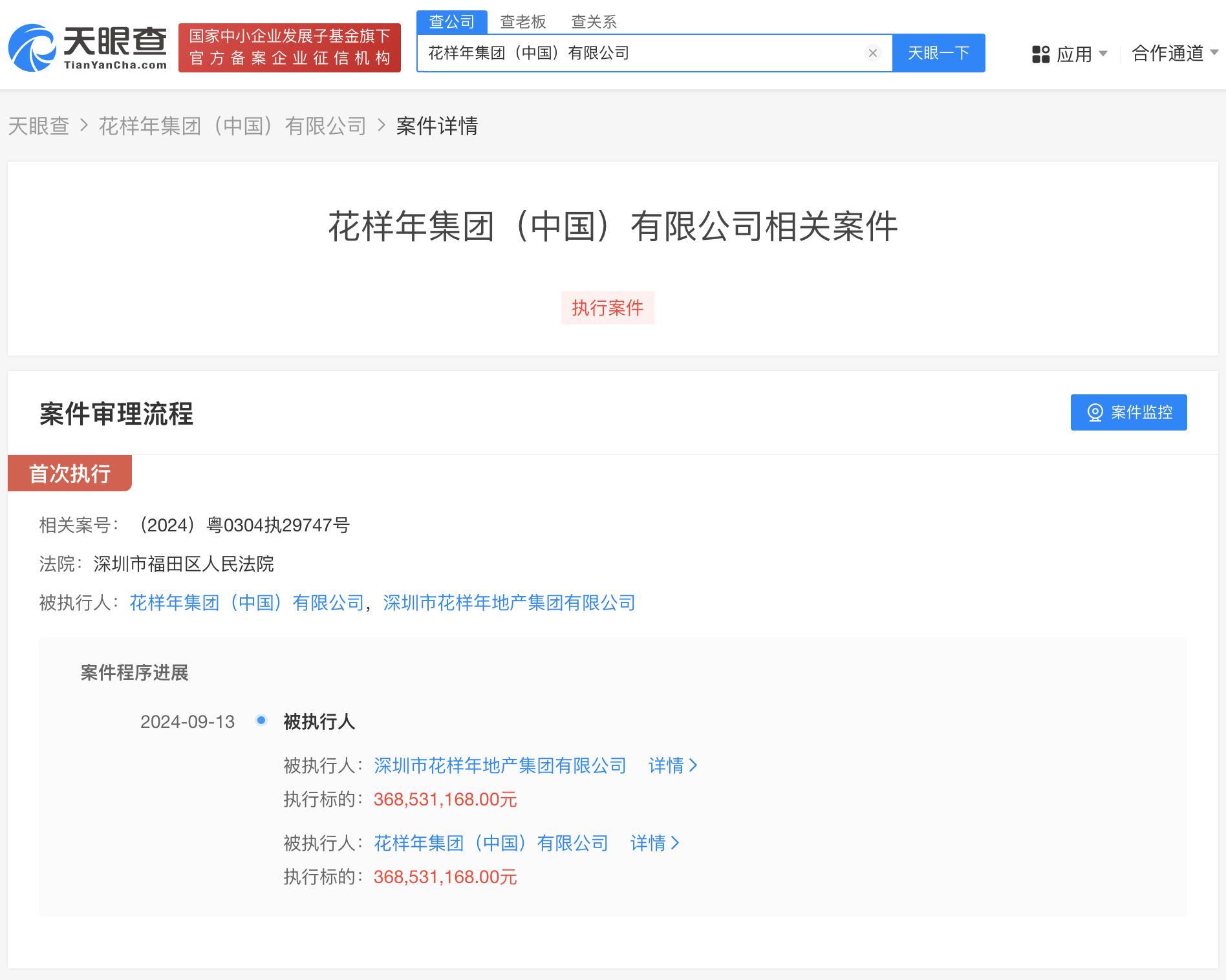Switch to the 查公司 tab
The image size is (1226, 980).
click(451, 22)
